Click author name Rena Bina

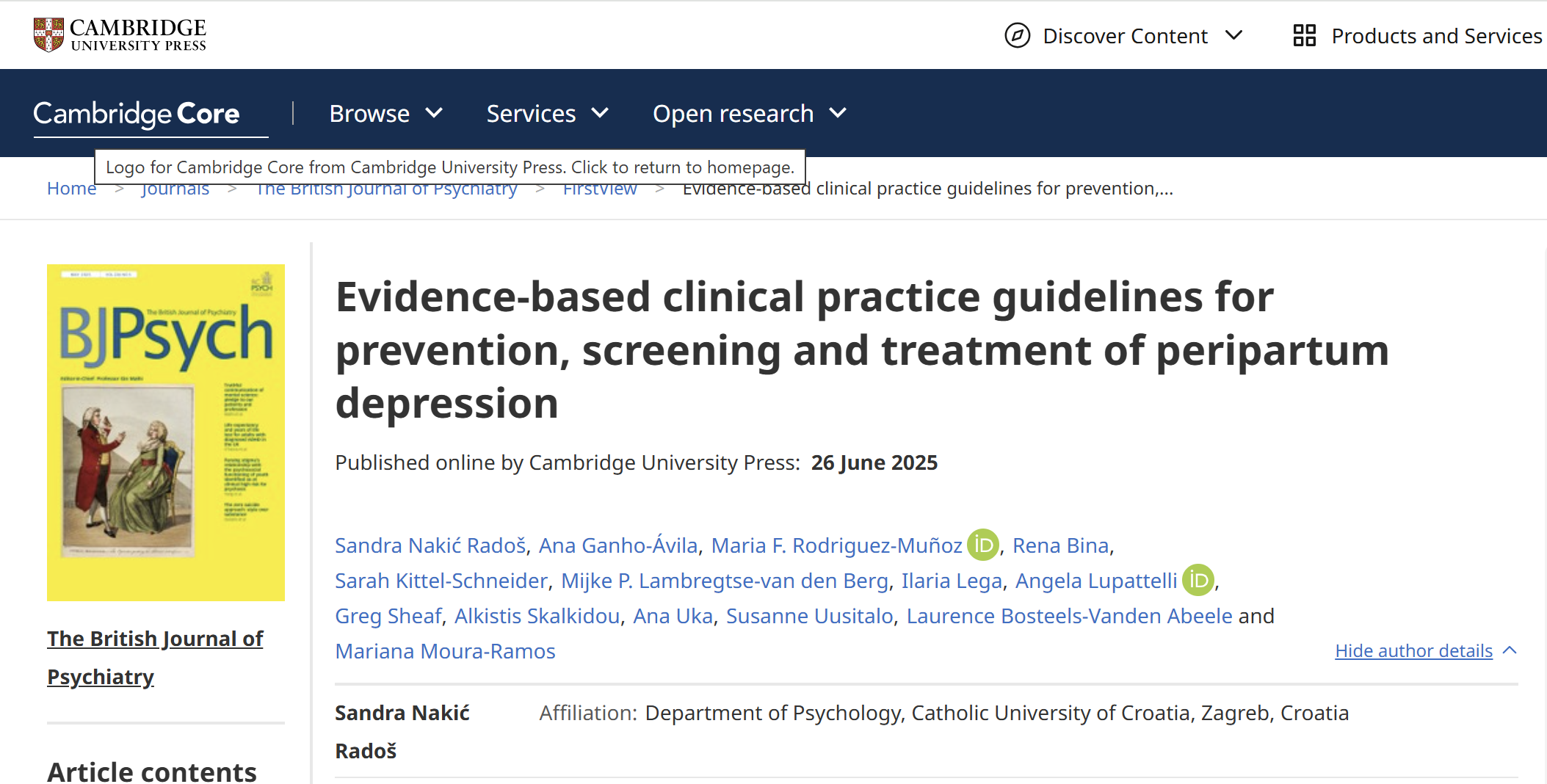coord(1060,545)
